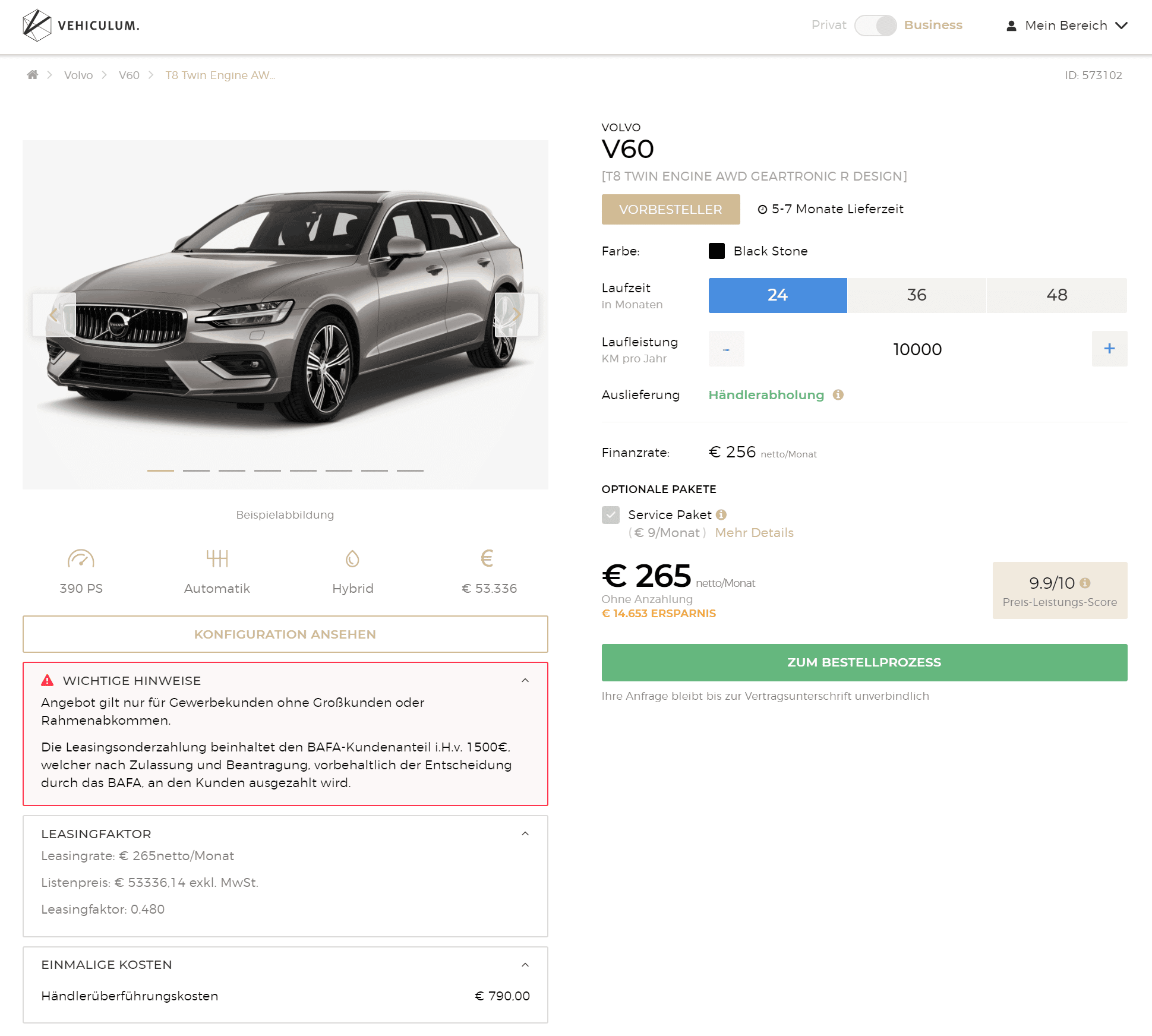Click the Beispielabbildung caption

(285, 514)
